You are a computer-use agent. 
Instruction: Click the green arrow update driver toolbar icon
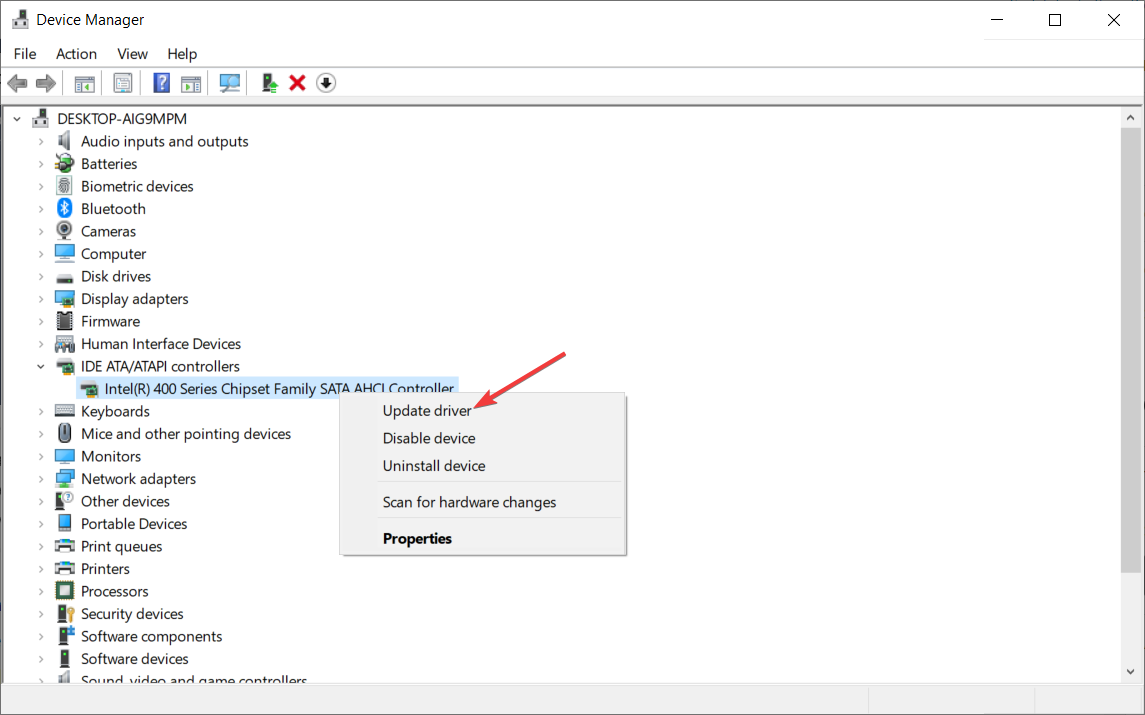point(269,83)
